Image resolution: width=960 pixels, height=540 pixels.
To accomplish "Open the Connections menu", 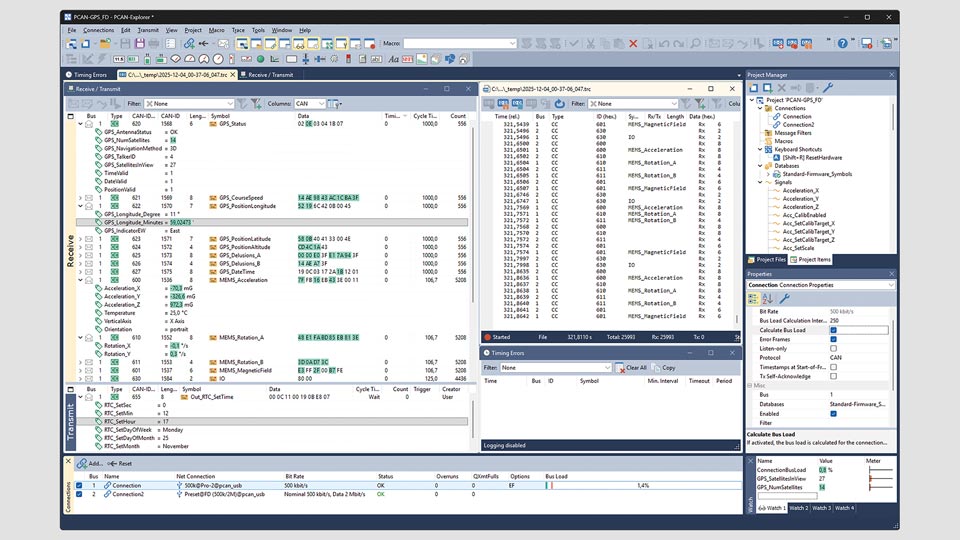I will (99, 30).
